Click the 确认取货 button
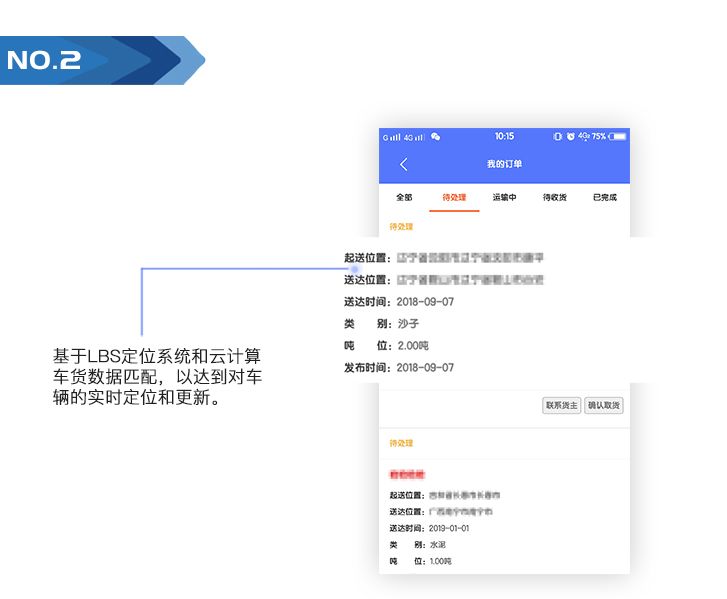This screenshot has height=599, width=727. 604,406
